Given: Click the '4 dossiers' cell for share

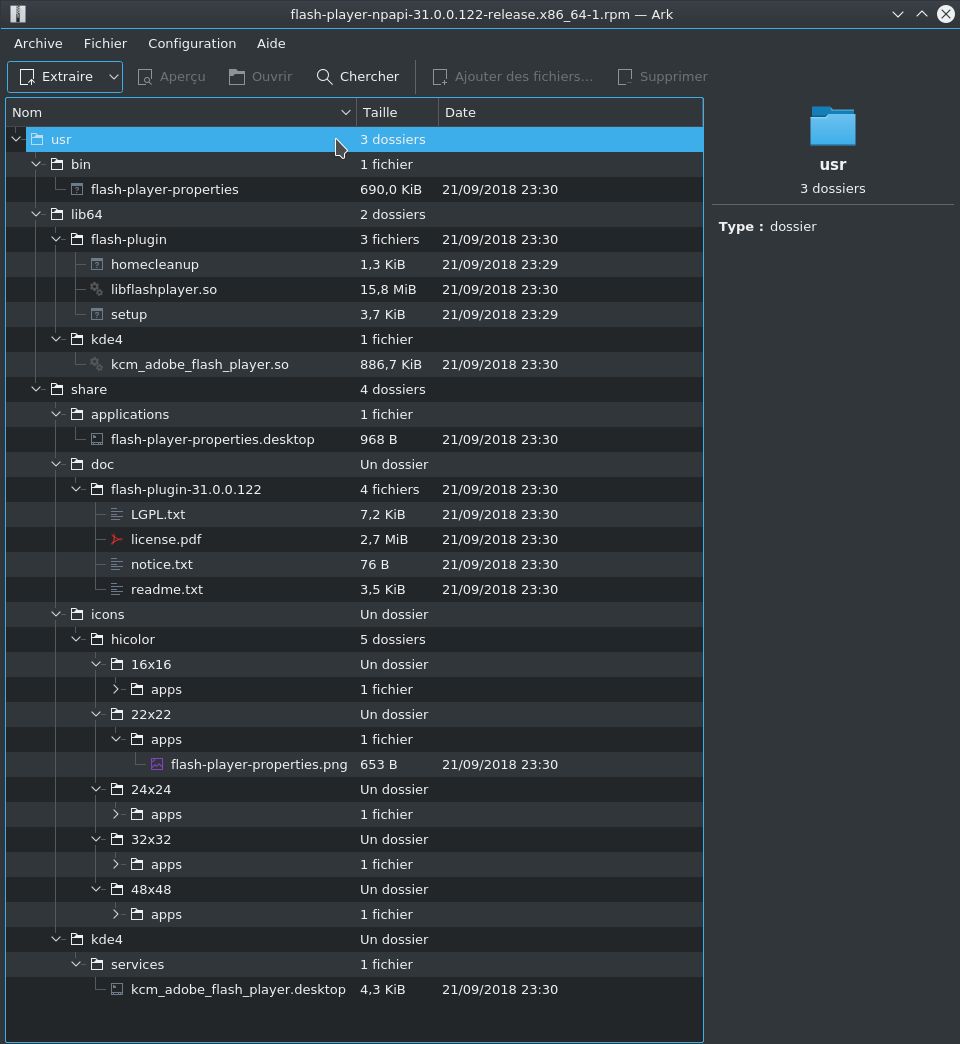Looking at the screenshot, I should (x=393, y=390).
